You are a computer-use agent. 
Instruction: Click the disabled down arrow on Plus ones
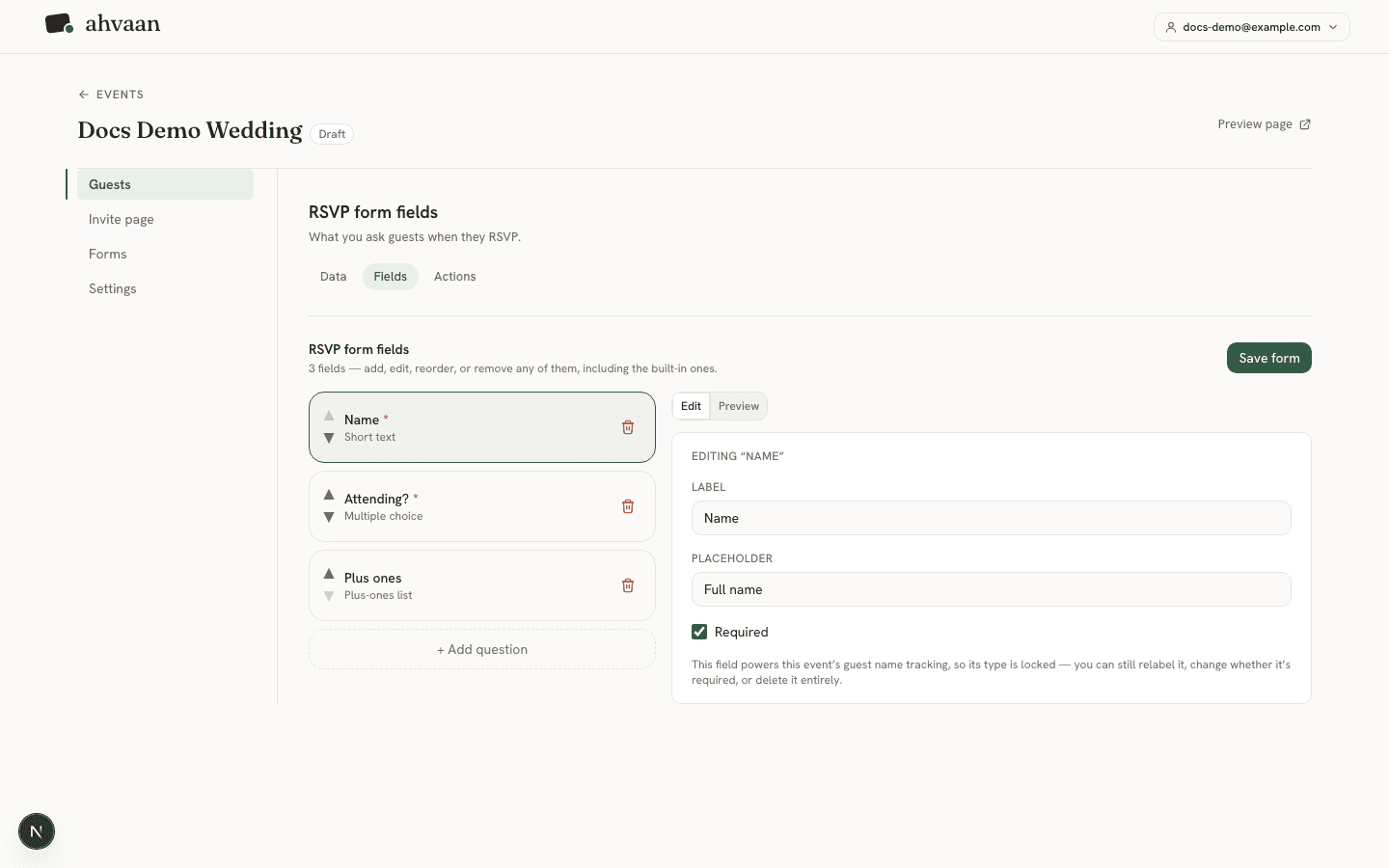click(329, 596)
